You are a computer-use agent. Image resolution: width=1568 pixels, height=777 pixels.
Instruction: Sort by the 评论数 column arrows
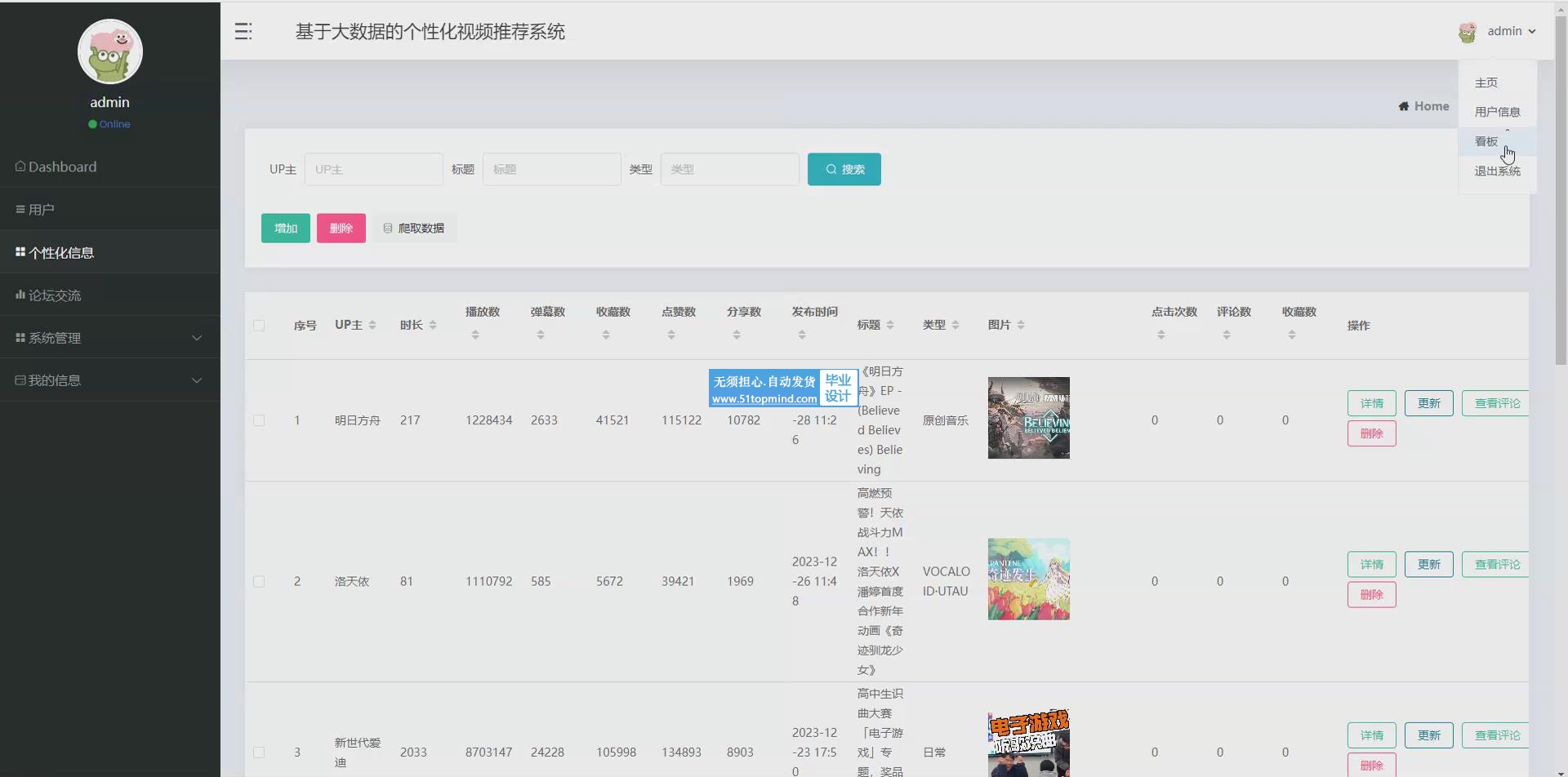click(x=1227, y=335)
